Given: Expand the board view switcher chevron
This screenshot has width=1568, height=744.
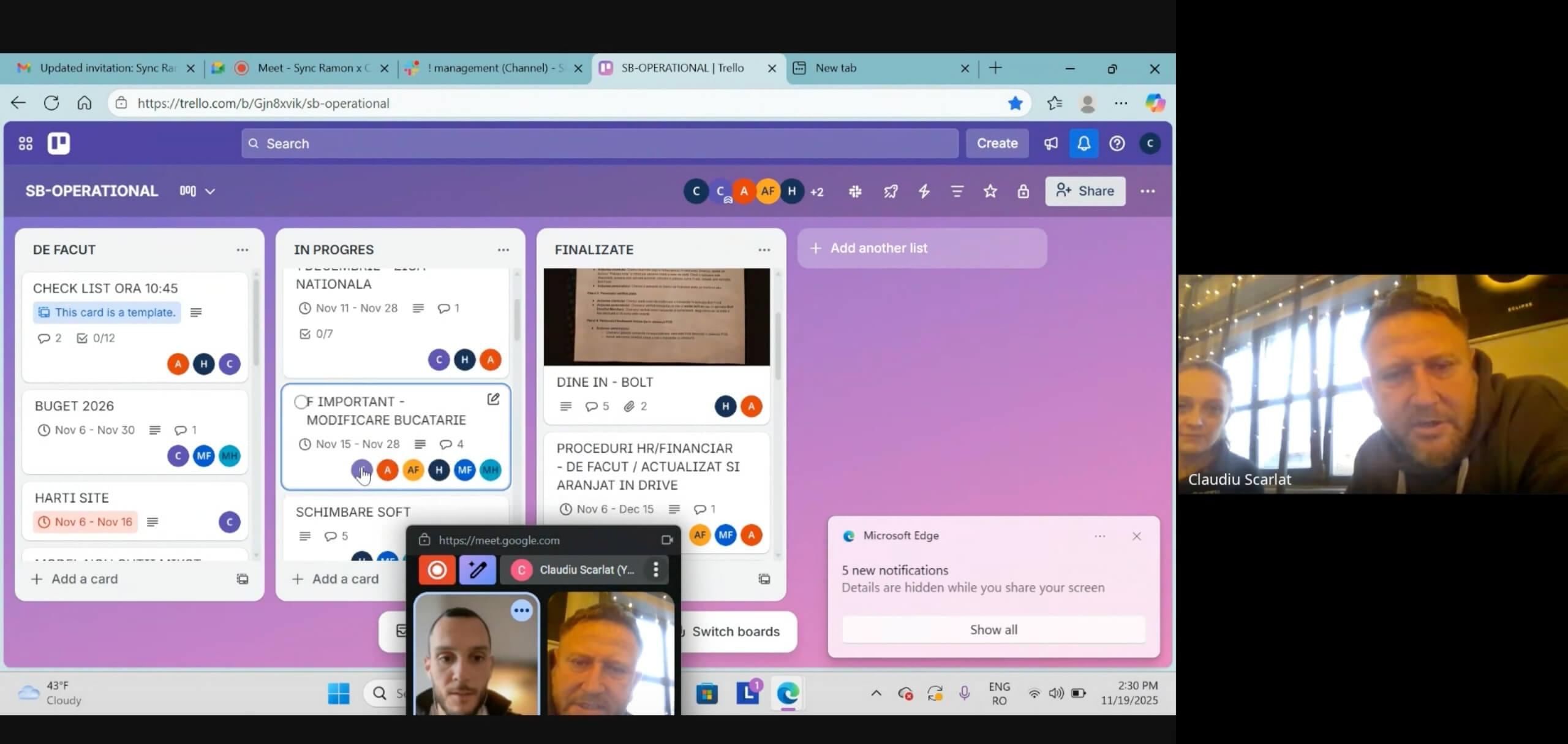Looking at the screenshot, I should 210,191.
